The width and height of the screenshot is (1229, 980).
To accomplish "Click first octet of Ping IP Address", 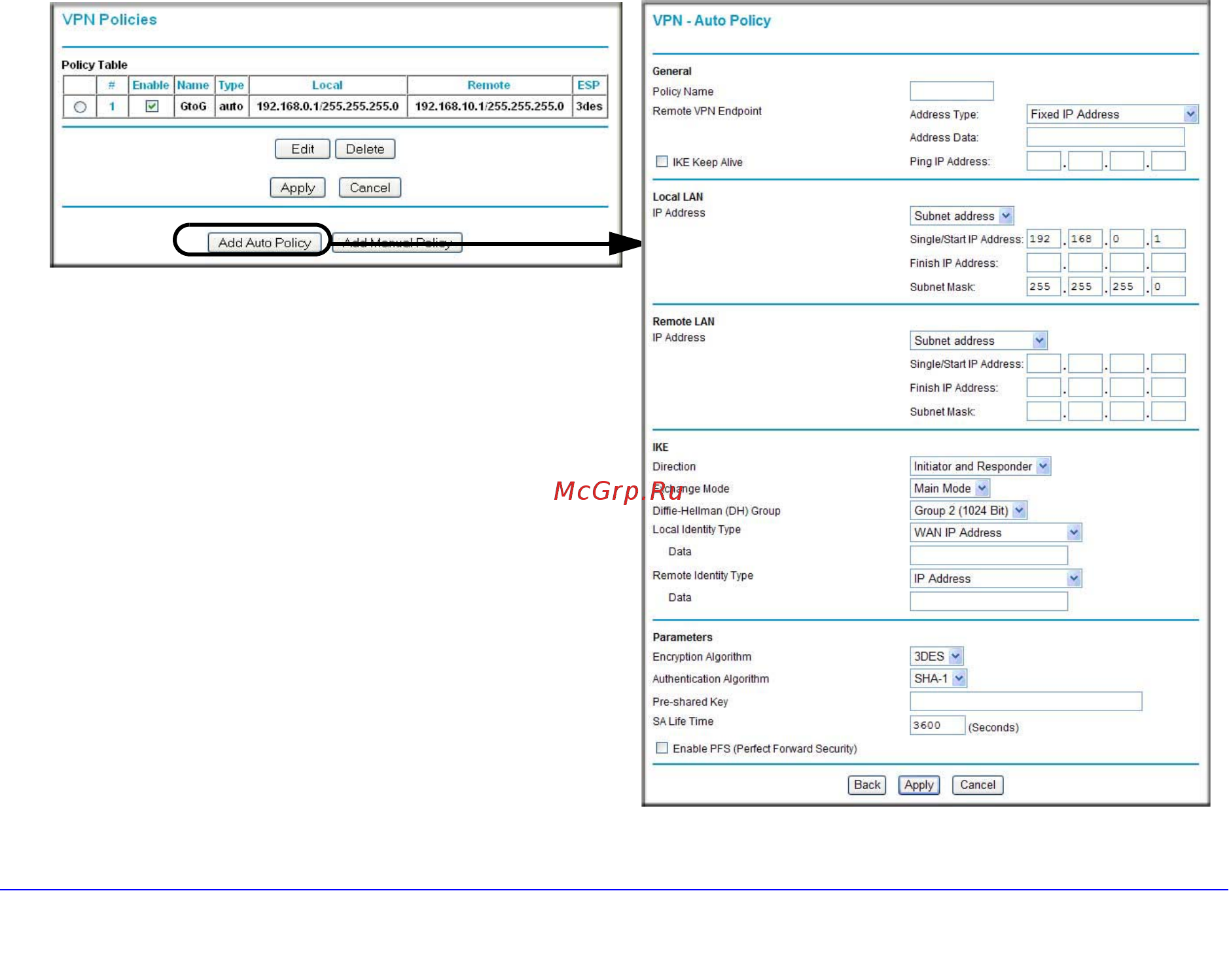I will pos(1043,161).
